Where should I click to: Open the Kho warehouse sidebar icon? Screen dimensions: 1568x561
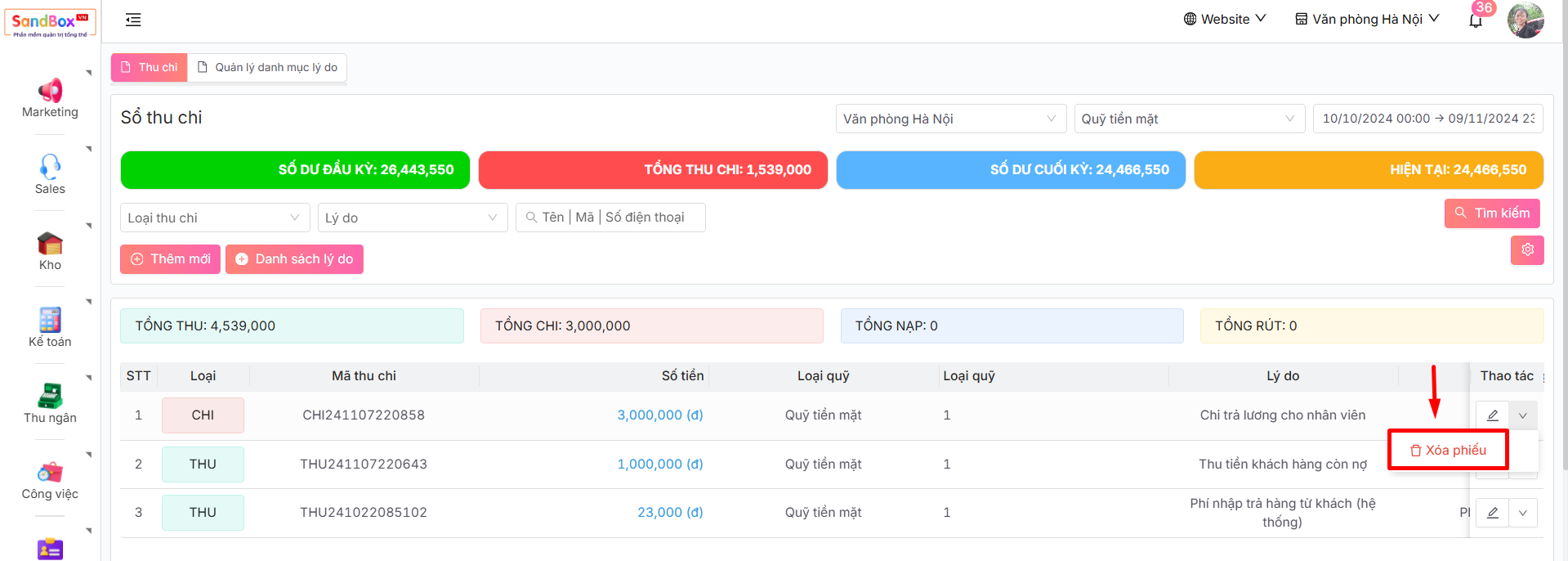pos(50,244)
